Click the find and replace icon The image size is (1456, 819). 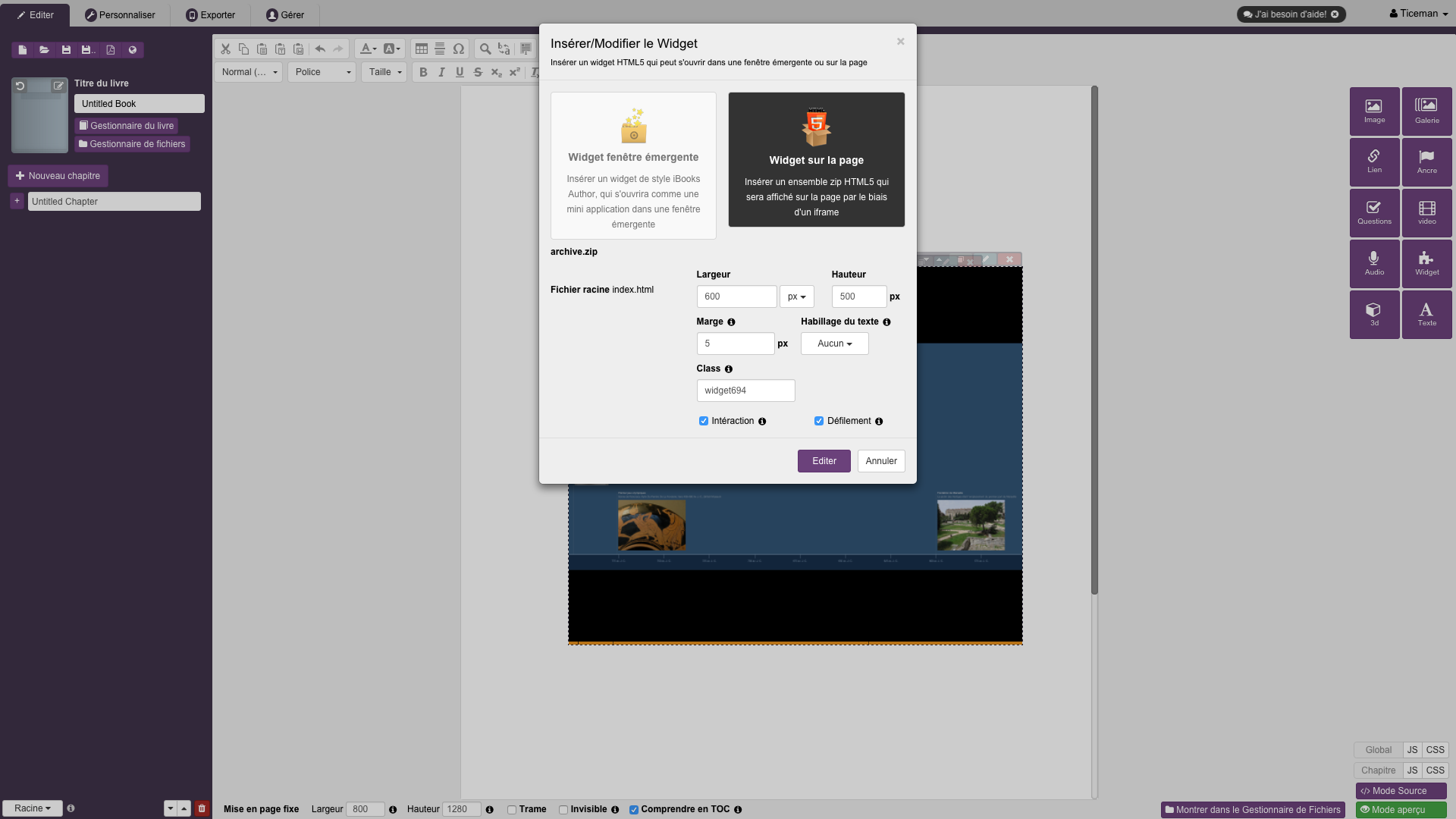(x=504, y=49)
